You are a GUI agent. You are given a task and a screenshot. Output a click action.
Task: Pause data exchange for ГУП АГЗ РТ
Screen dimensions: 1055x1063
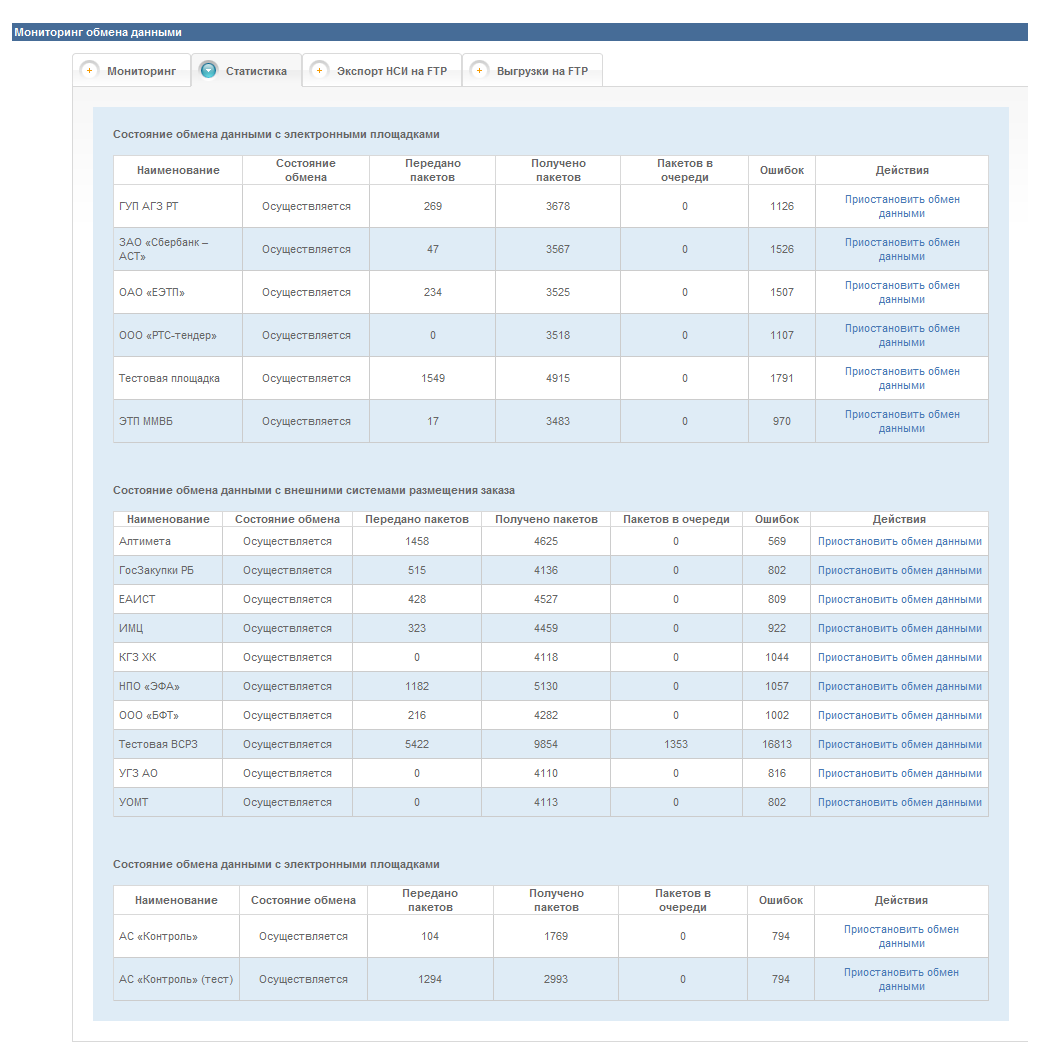click(x=902, y=206)
